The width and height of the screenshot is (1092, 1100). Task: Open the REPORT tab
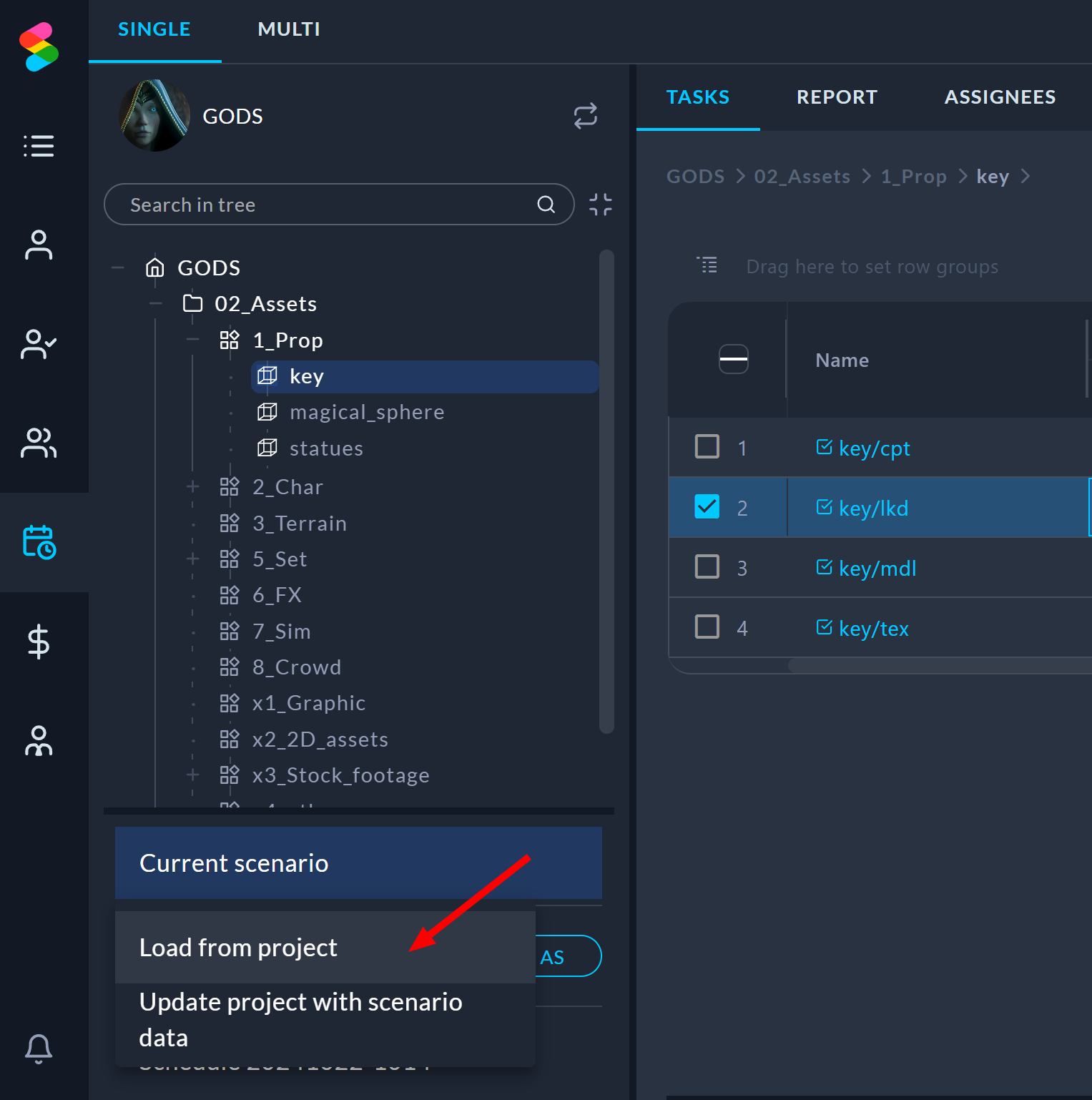(x=837, y=97)
